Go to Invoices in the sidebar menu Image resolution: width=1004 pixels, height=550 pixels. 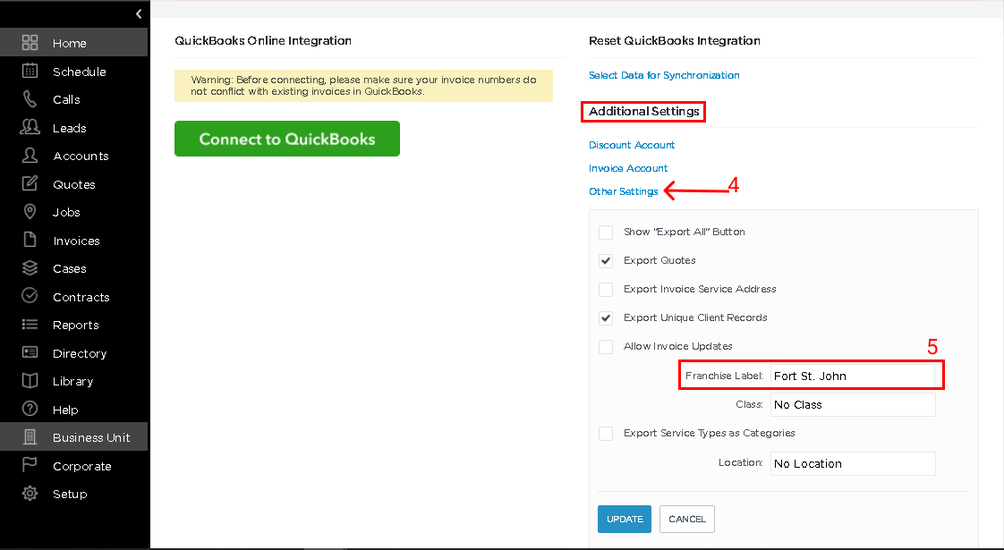click(x=74, y=241)
